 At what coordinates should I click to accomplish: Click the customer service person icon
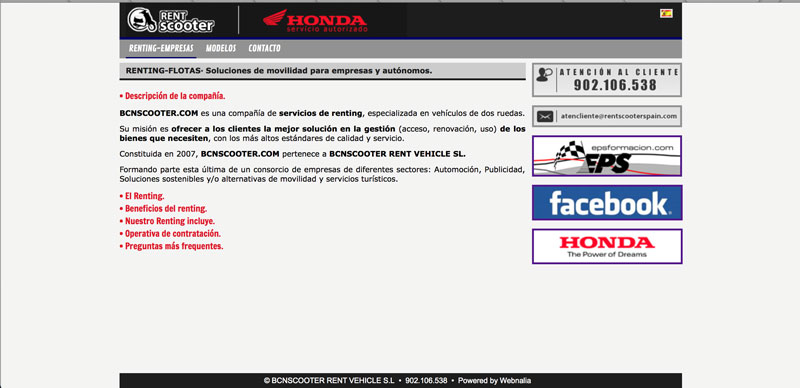tap(544, 76)
